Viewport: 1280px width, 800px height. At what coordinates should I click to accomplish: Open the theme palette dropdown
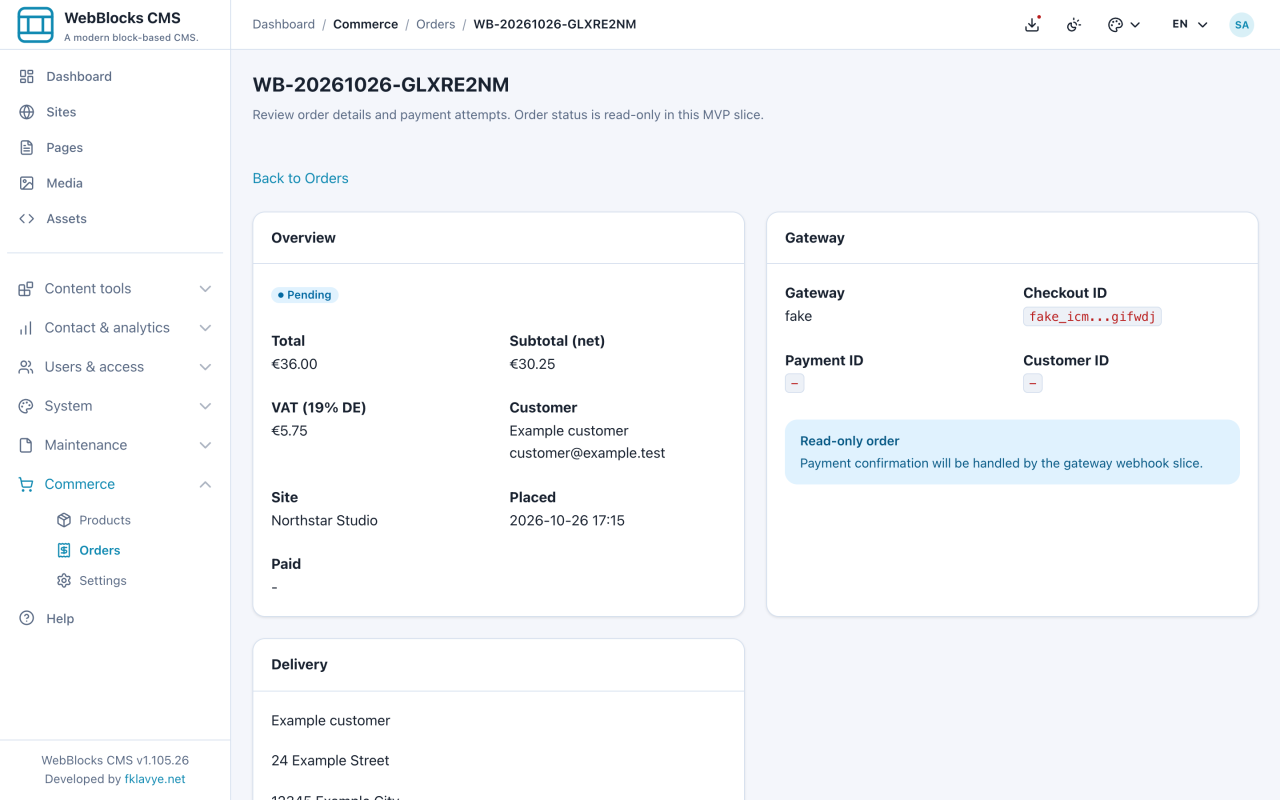(1124, 25)
